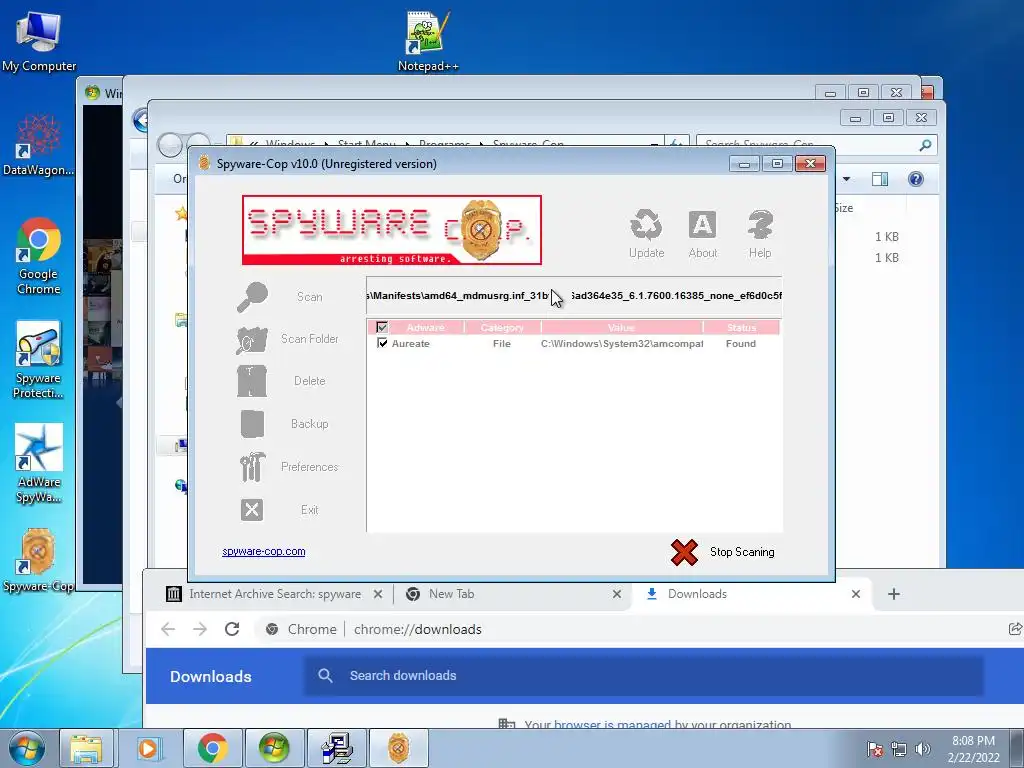Visit the spyware-cop.com link

tap(263, 551)
